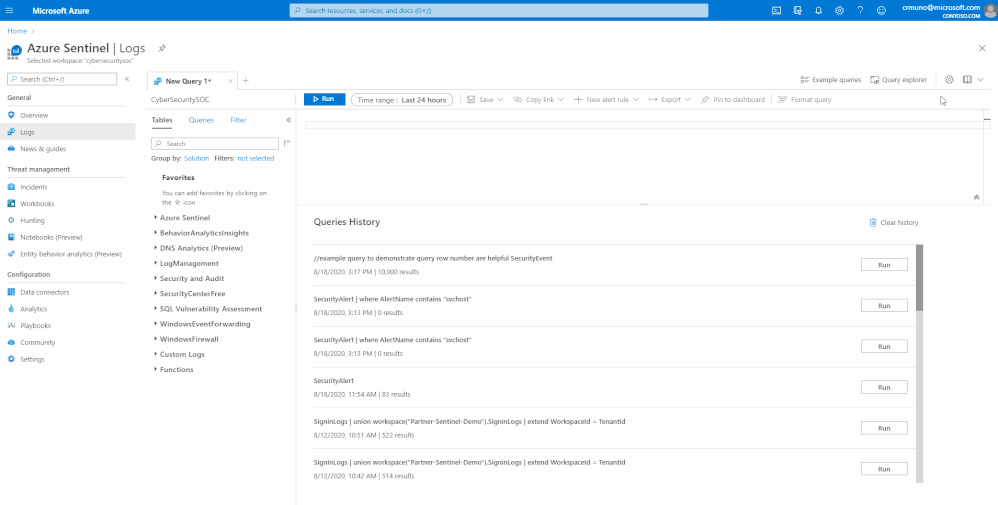Screen dimensions: 998x505
Task: Click the Queries History scrollbar thumb
Action: point(919,278)
